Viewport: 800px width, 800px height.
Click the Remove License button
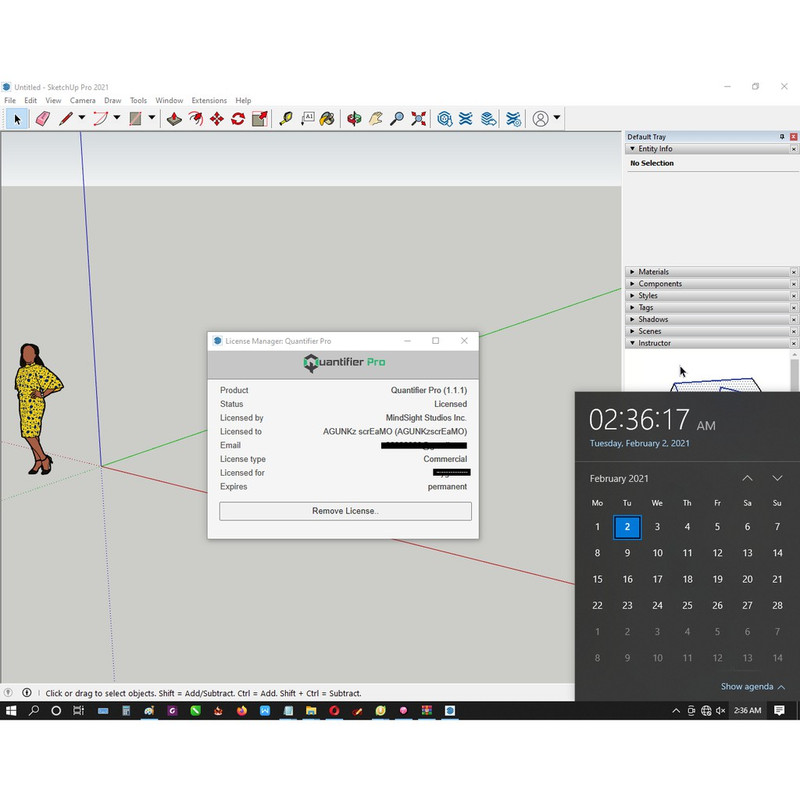point(345,511)
